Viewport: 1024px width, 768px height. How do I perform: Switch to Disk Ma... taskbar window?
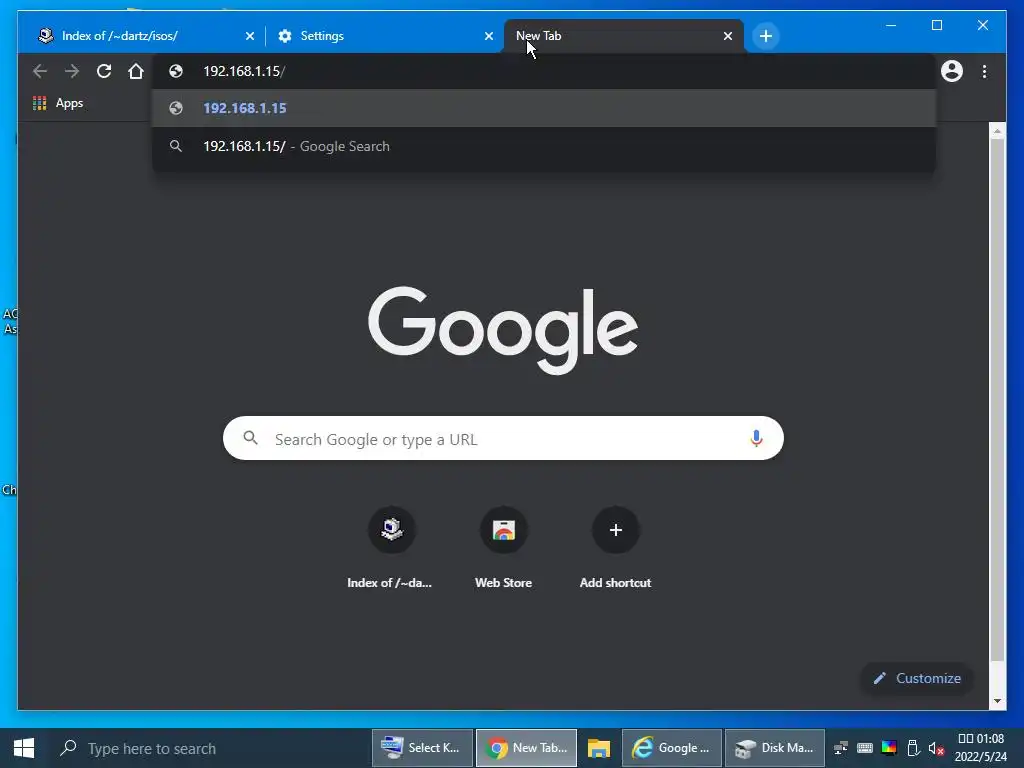775,748
